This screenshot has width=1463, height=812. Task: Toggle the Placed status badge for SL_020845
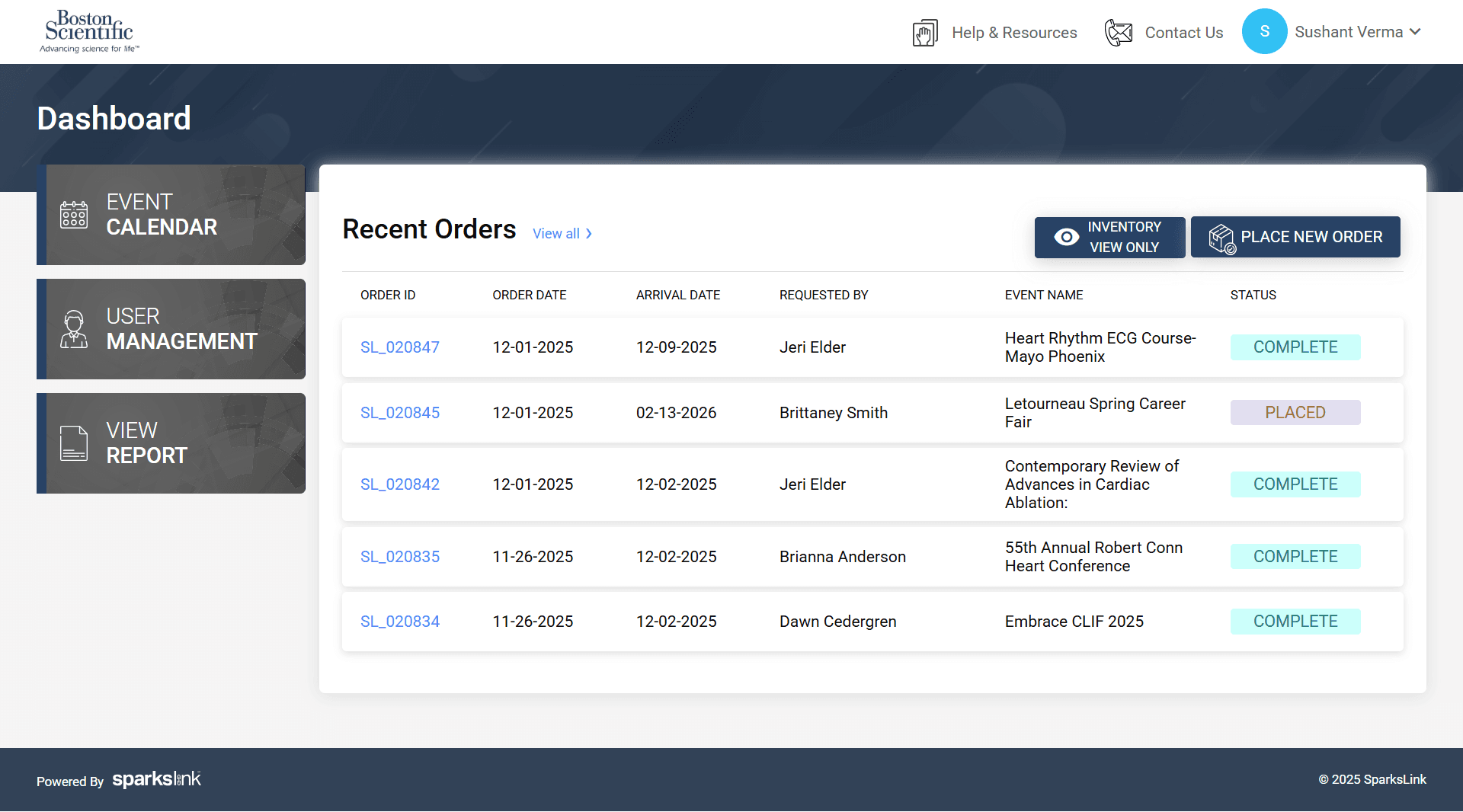click(1295, 412)
